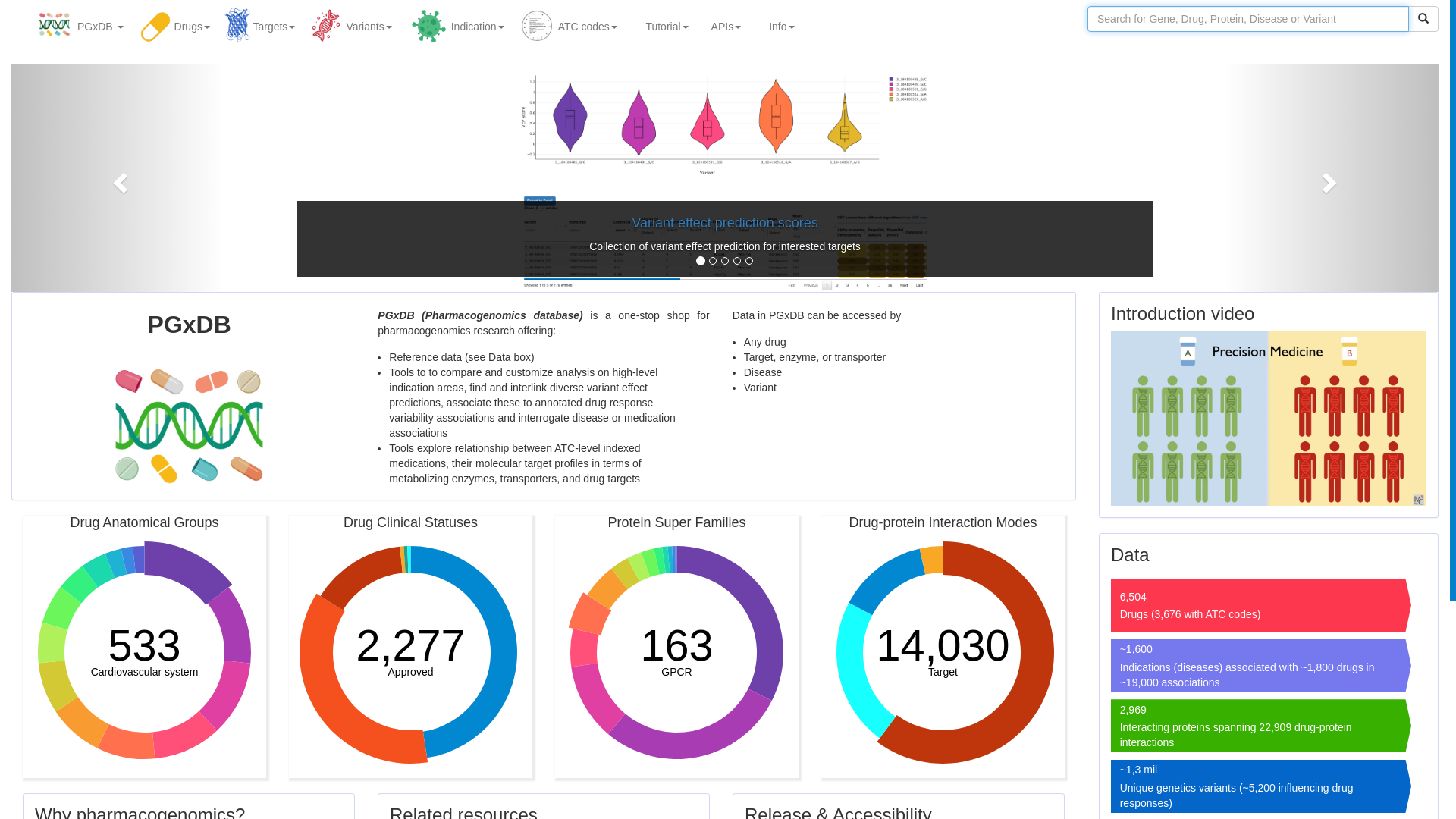Click the circular ATC codes icon
1456x819 pixels.
(537, 26)
